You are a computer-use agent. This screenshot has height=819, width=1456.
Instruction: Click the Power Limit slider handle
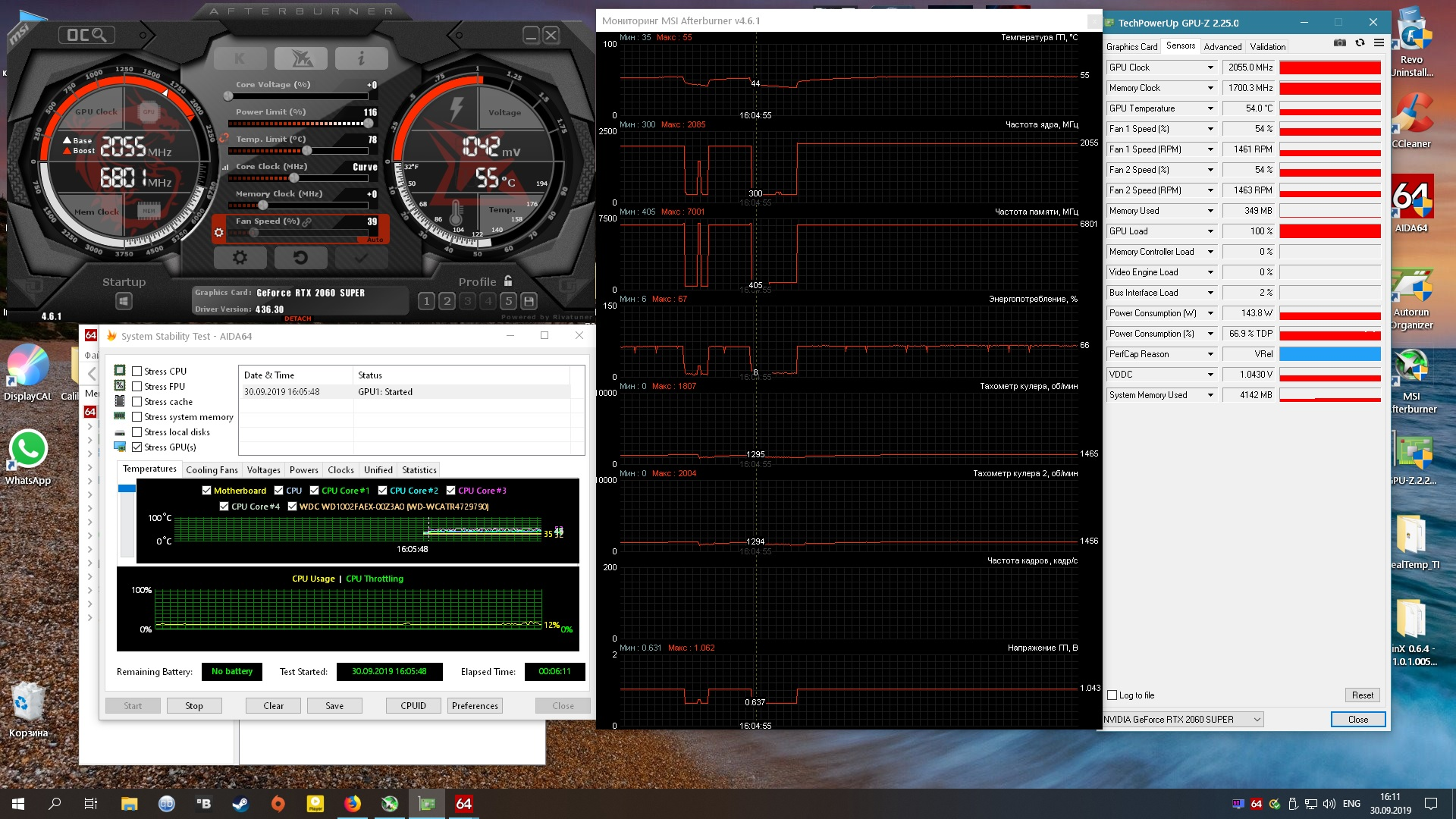tap(369, 124)
